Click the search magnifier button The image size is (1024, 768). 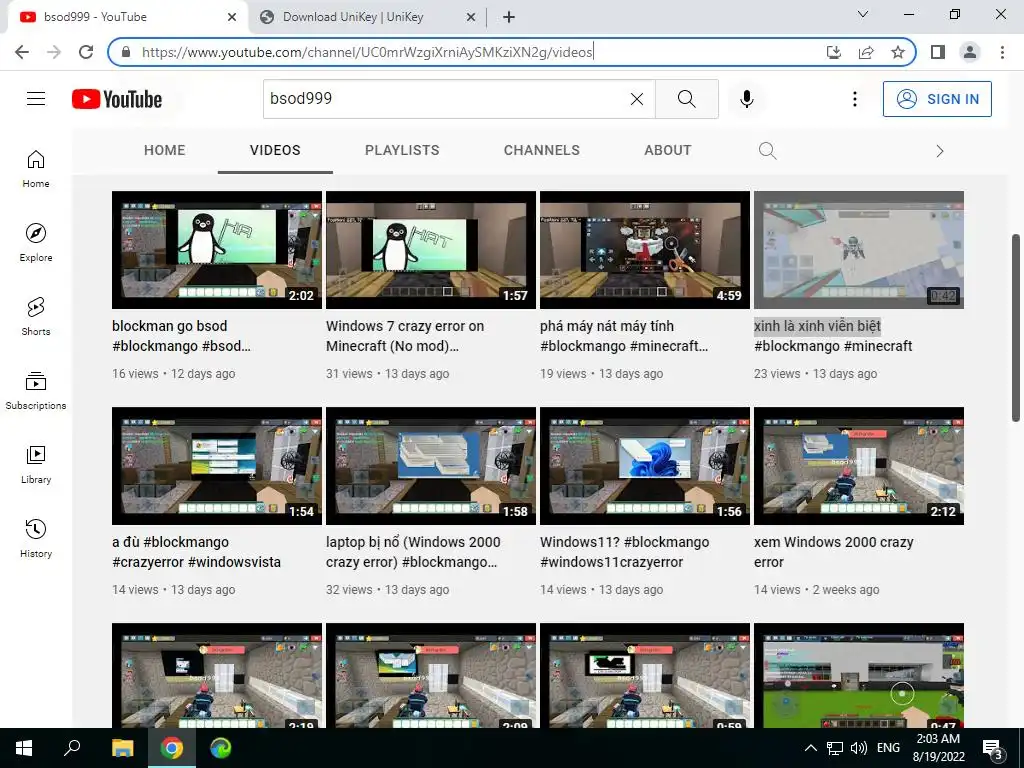pos(686,99)
